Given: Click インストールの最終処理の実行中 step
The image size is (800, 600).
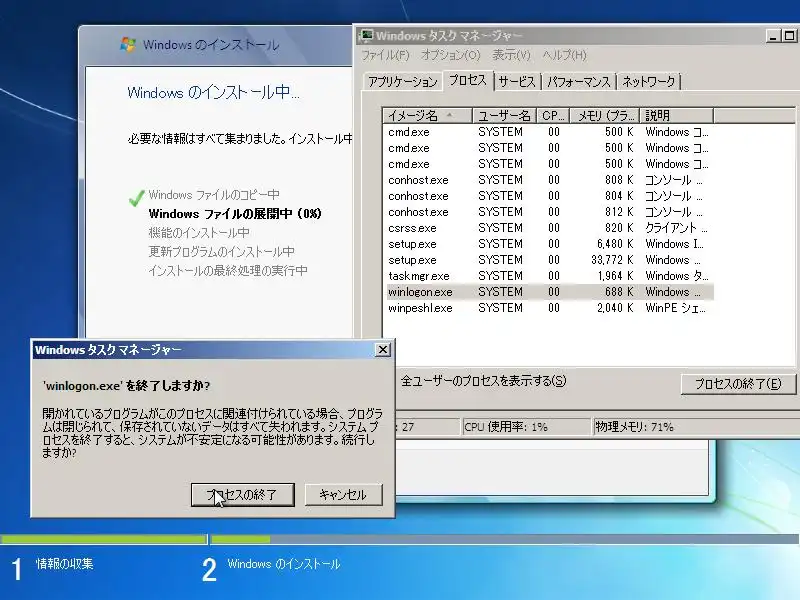Looking at the screenshot, I should [x=228, y=270].
